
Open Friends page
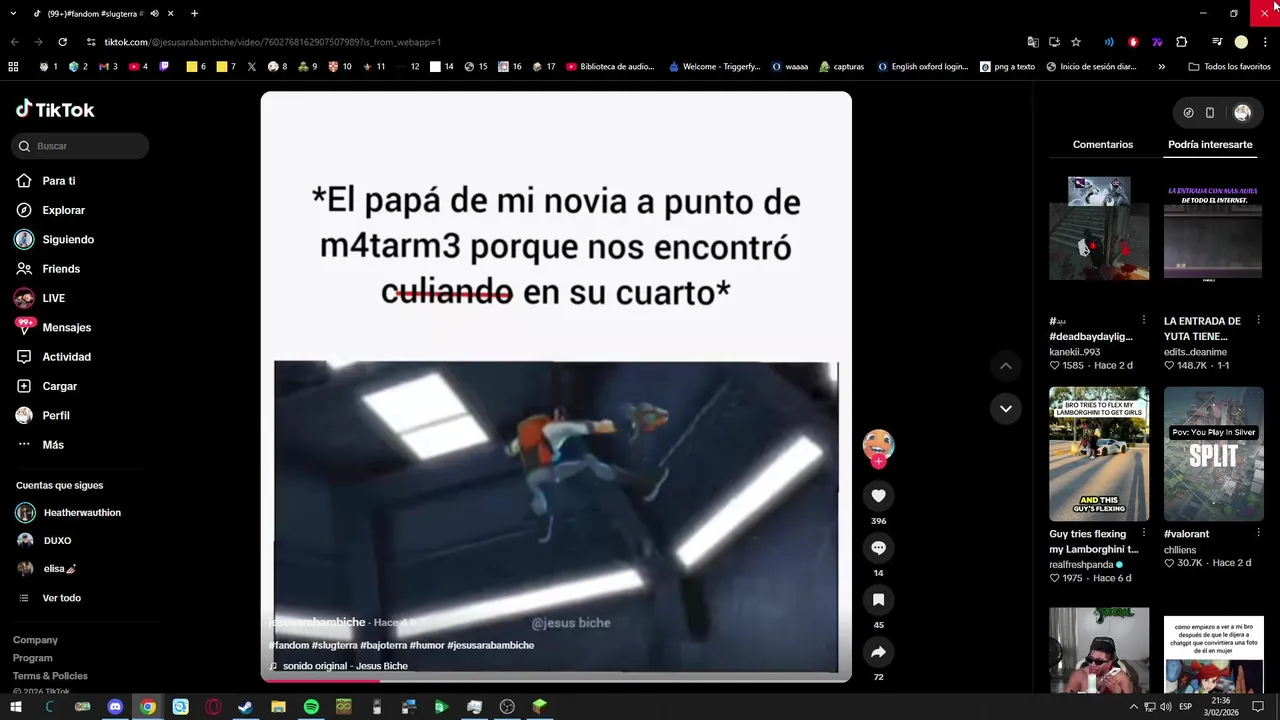[61, 269]
